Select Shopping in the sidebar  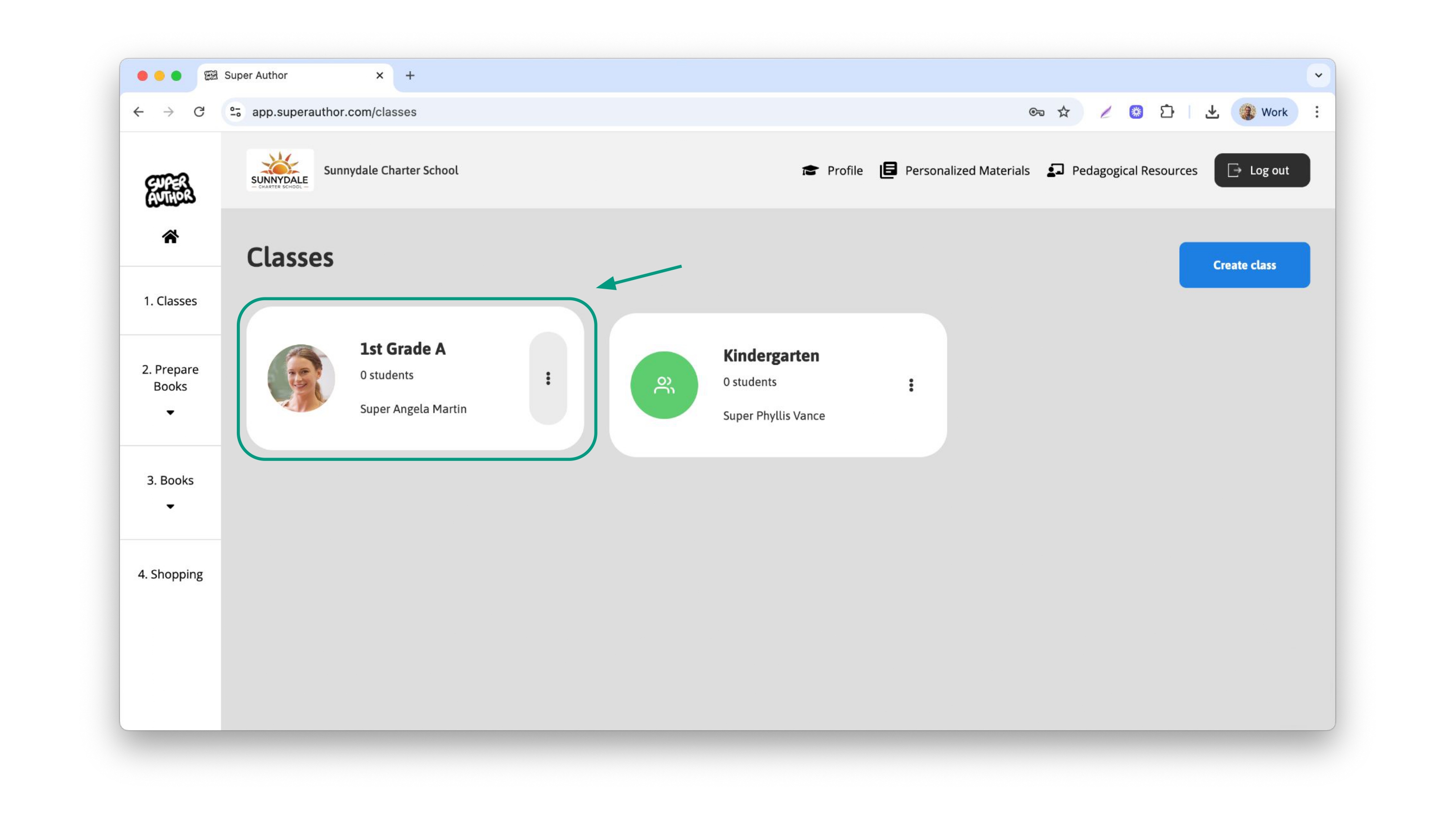[x=170, y=573]
